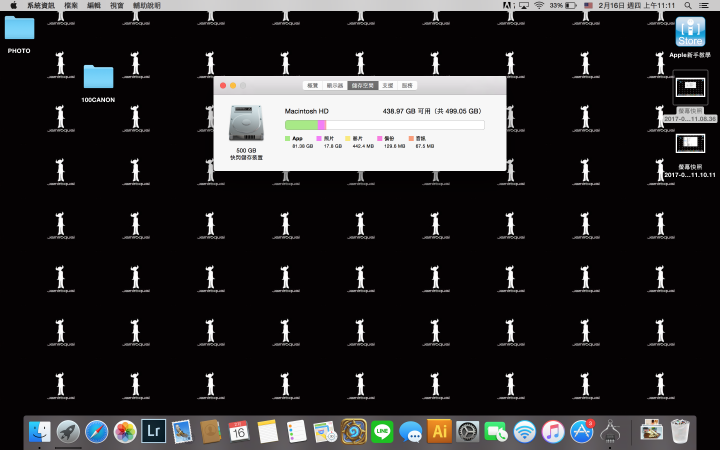Click the green App segment of storage bar

300,125
